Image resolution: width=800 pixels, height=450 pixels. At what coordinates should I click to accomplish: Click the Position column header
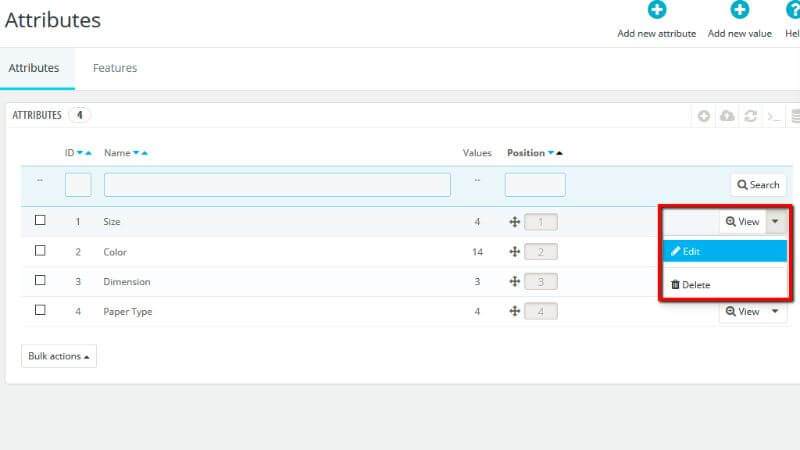point(526,153)
